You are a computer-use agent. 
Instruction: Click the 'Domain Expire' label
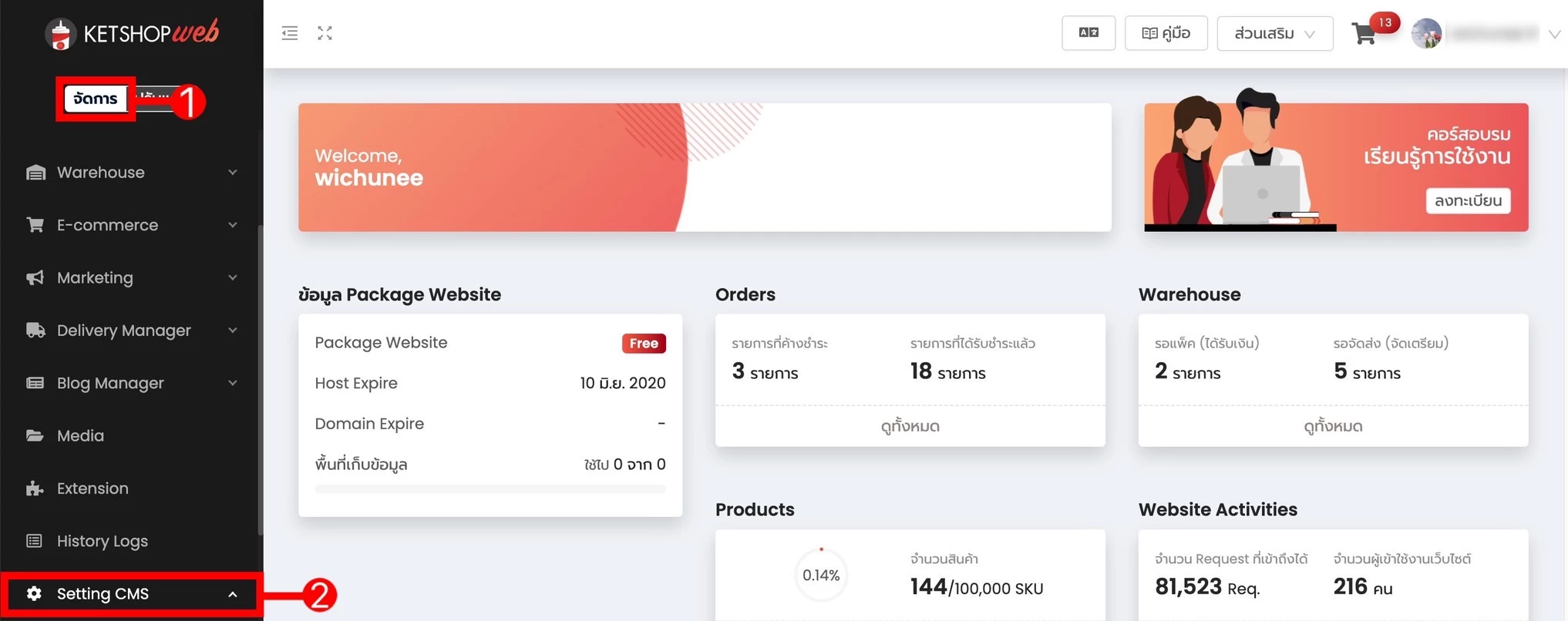point(369,424)
